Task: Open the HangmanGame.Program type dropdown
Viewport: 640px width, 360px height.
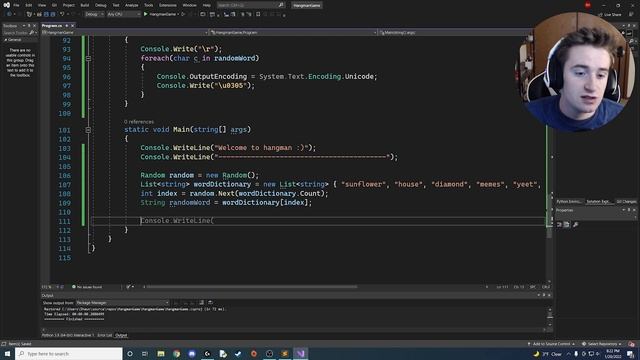Action: point(293,32)
